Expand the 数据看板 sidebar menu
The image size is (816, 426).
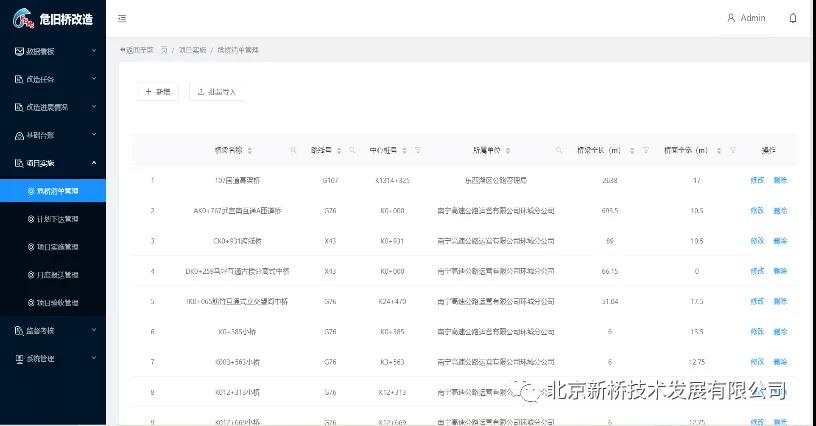[53, 51]
